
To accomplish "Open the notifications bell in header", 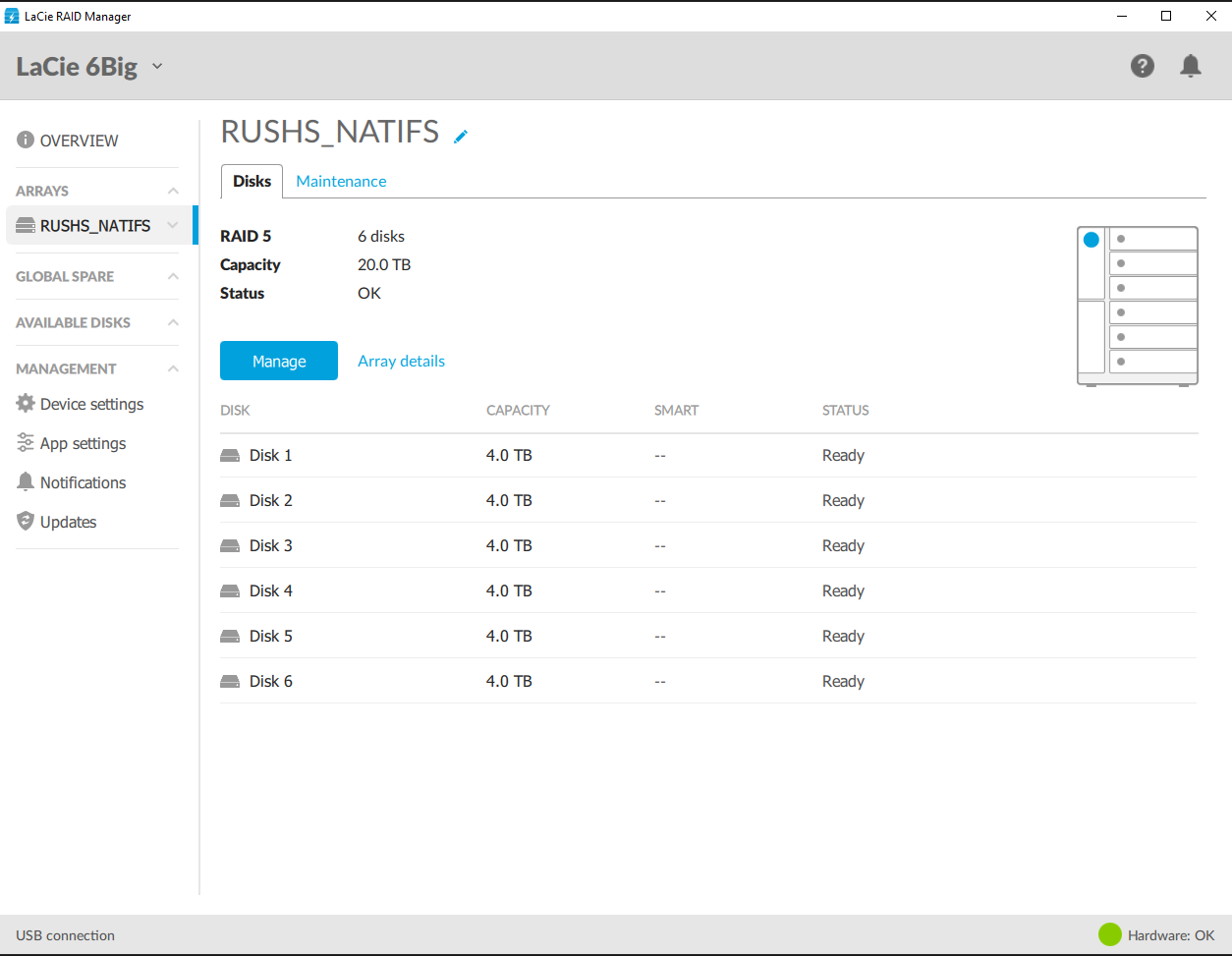I will [1191, 66].
